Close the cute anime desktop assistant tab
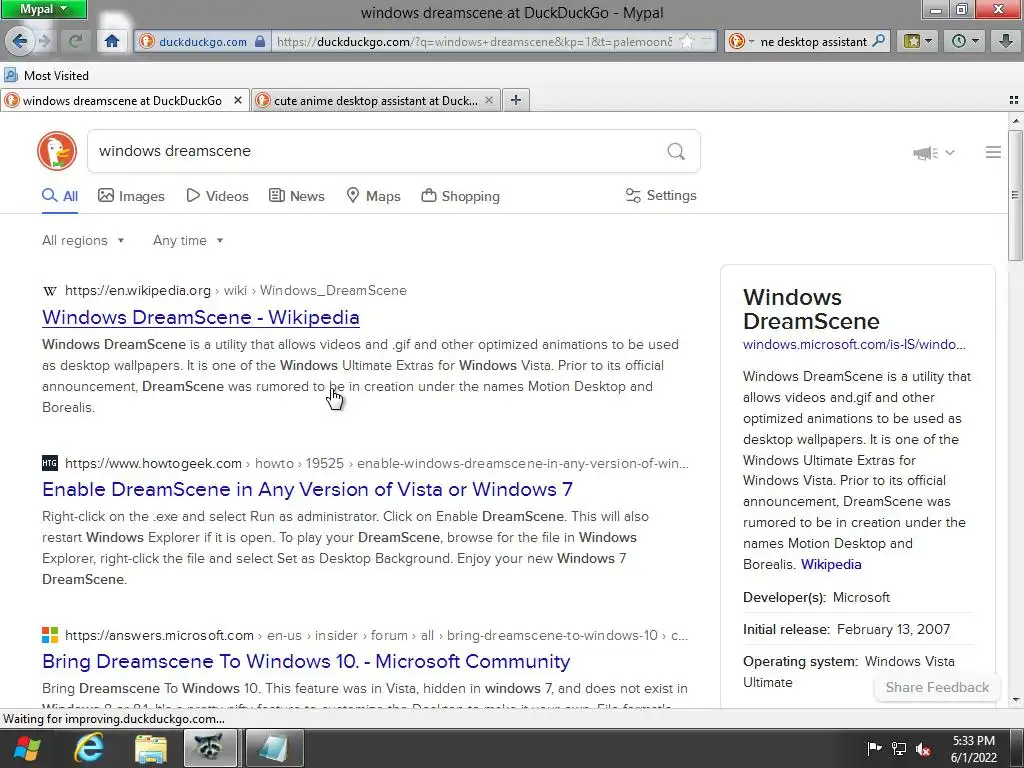The image size is (1024, 768). [488, 100]
